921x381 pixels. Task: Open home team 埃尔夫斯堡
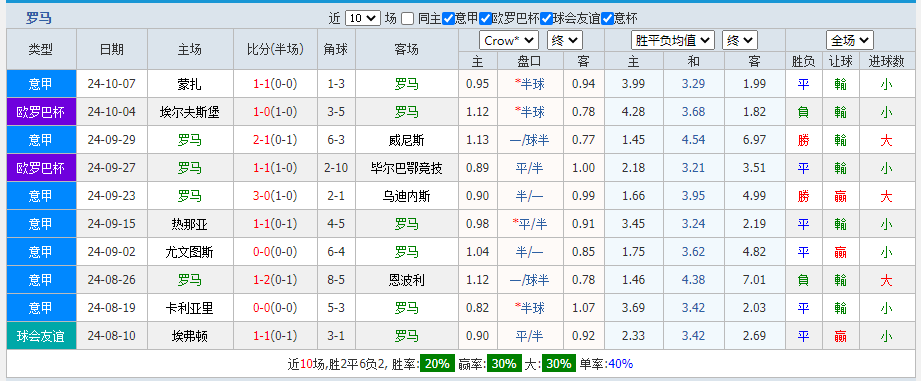tap(189, 112)
